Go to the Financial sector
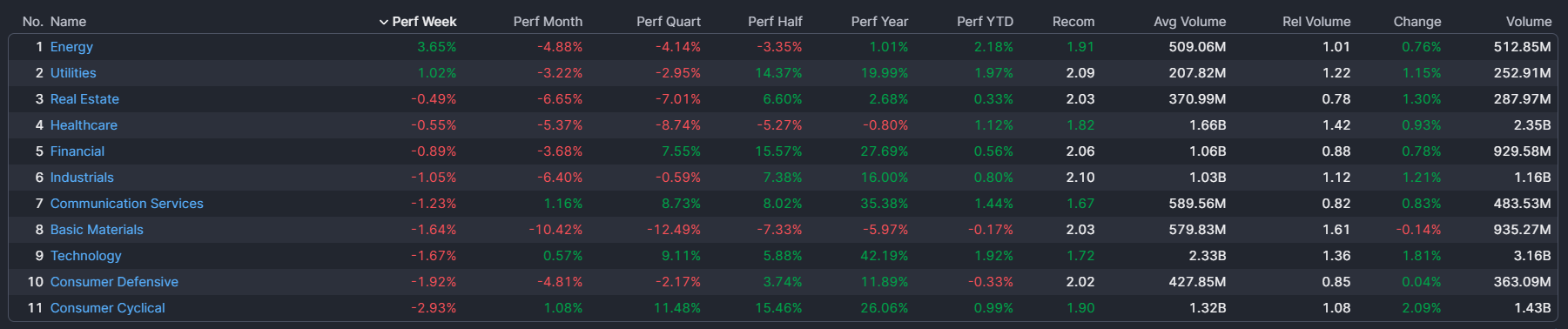 [77, 151]
